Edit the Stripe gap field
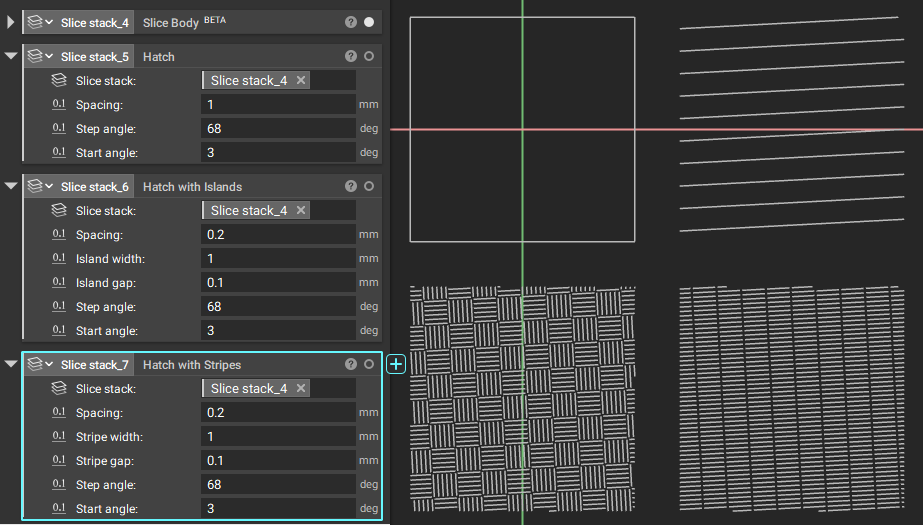Screen dimensions: 923x525 (x=278, y=460)
